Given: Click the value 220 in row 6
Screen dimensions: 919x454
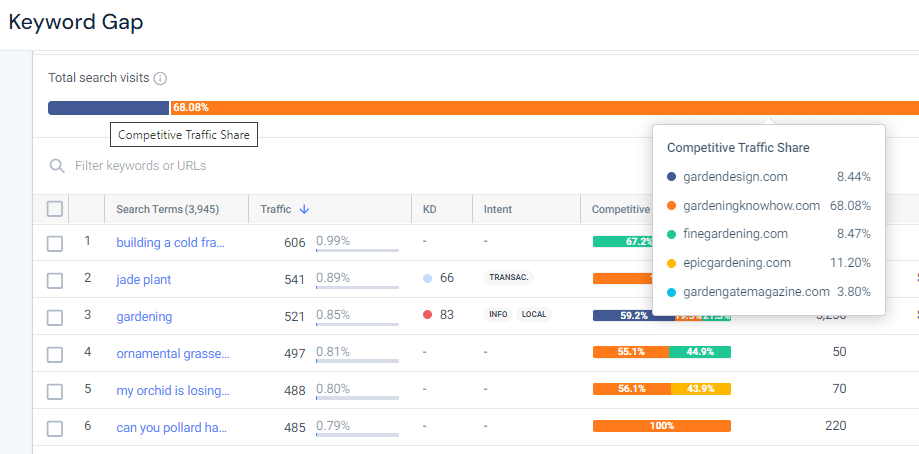Looking at the screenshot, I should coord(835,426).
